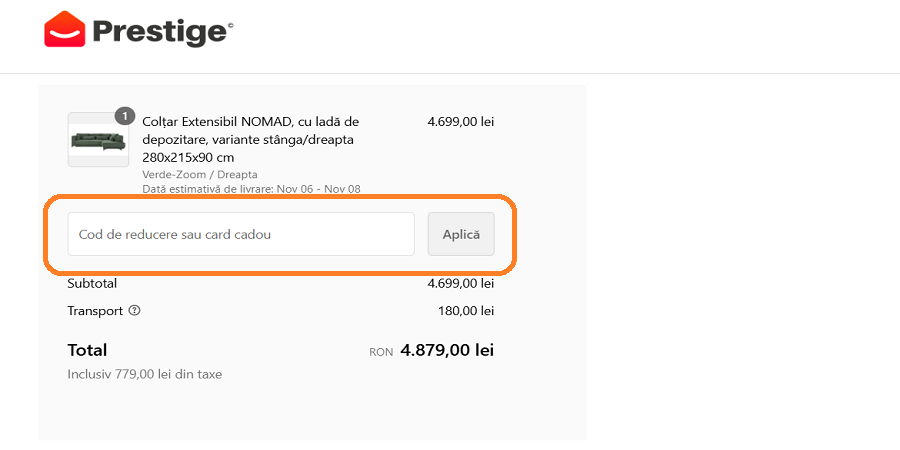
Task: Click the 280x215x90 cm dimensions text
Action: point(188,158)
